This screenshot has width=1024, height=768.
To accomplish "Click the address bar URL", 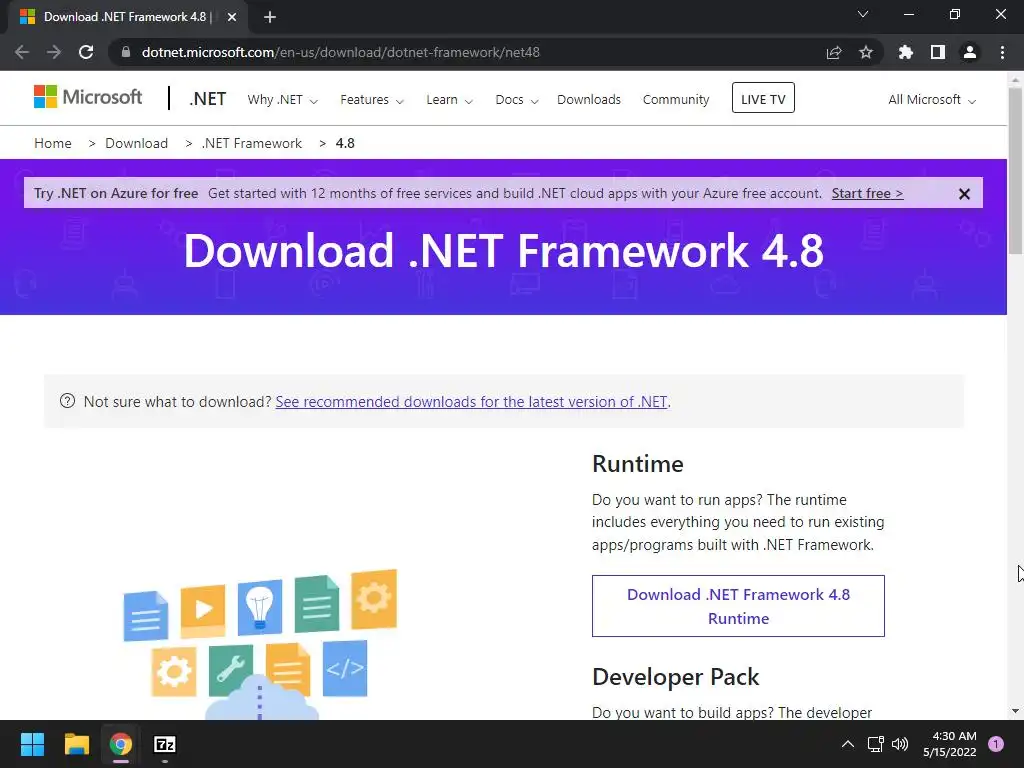I will pyautogui.click(x=340, y=52).
